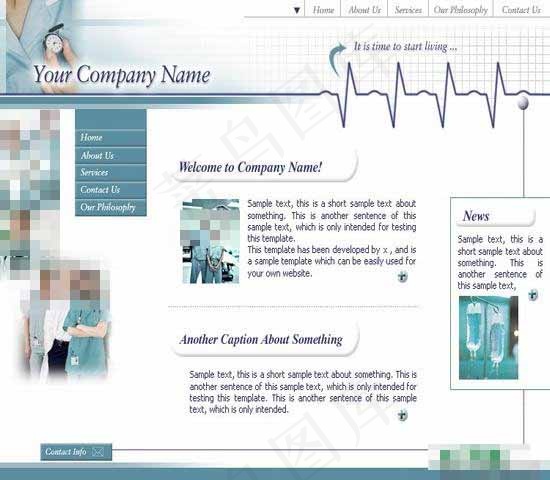
Task: Click the envelope icon beside Contact Info
Action: (98, 452)
